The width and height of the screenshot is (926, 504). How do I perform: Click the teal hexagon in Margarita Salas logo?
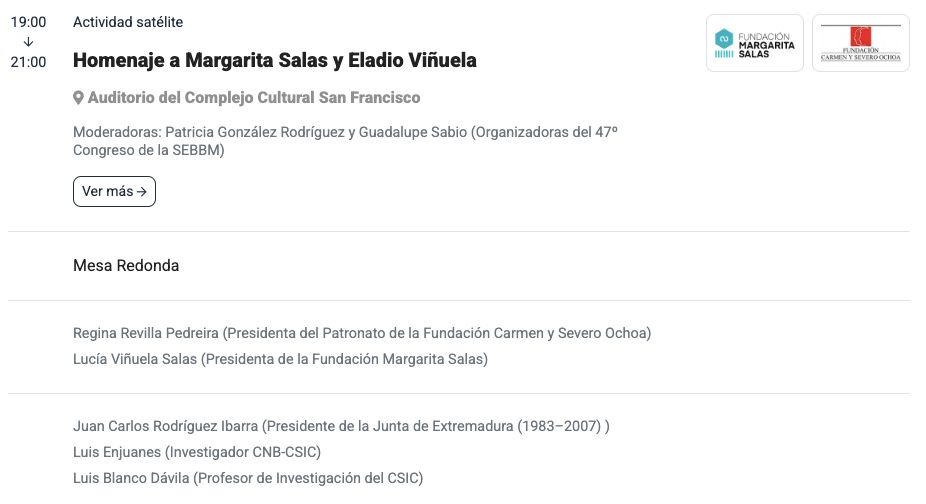coord(724,37)
